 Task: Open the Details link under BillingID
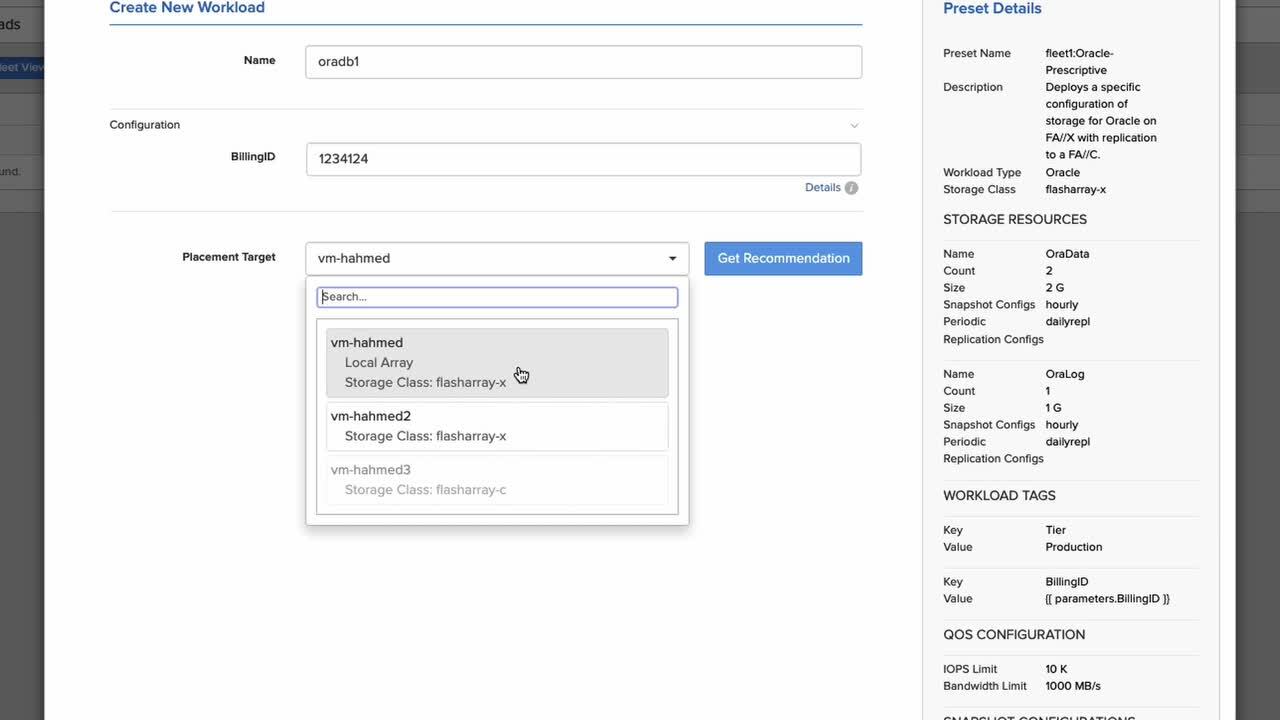pyautogui.click(x=822, y=188)
